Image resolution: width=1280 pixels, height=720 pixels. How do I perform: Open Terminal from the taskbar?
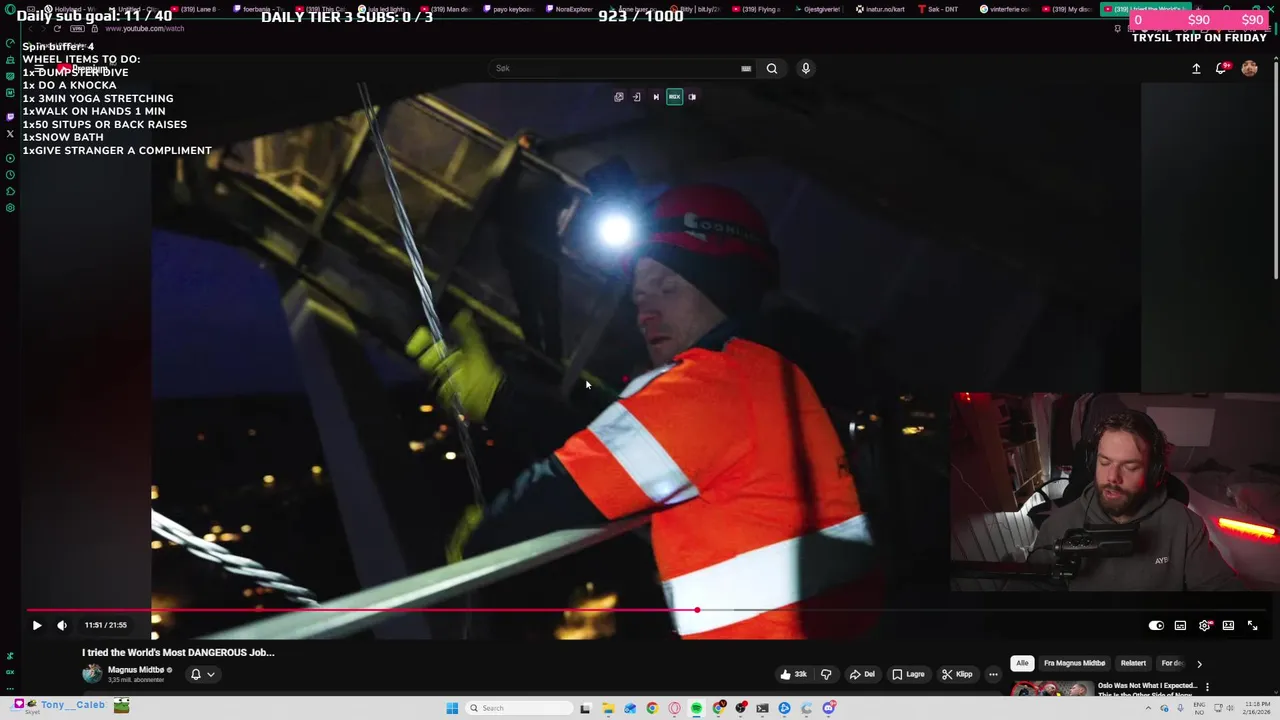(x=762, y=708)
